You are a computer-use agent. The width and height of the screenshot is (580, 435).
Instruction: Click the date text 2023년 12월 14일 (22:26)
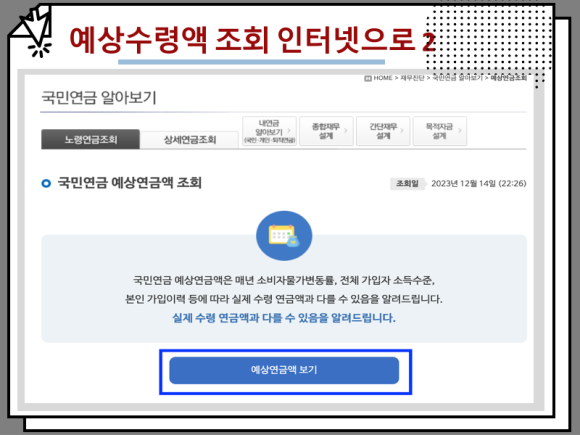coord(479,183)
